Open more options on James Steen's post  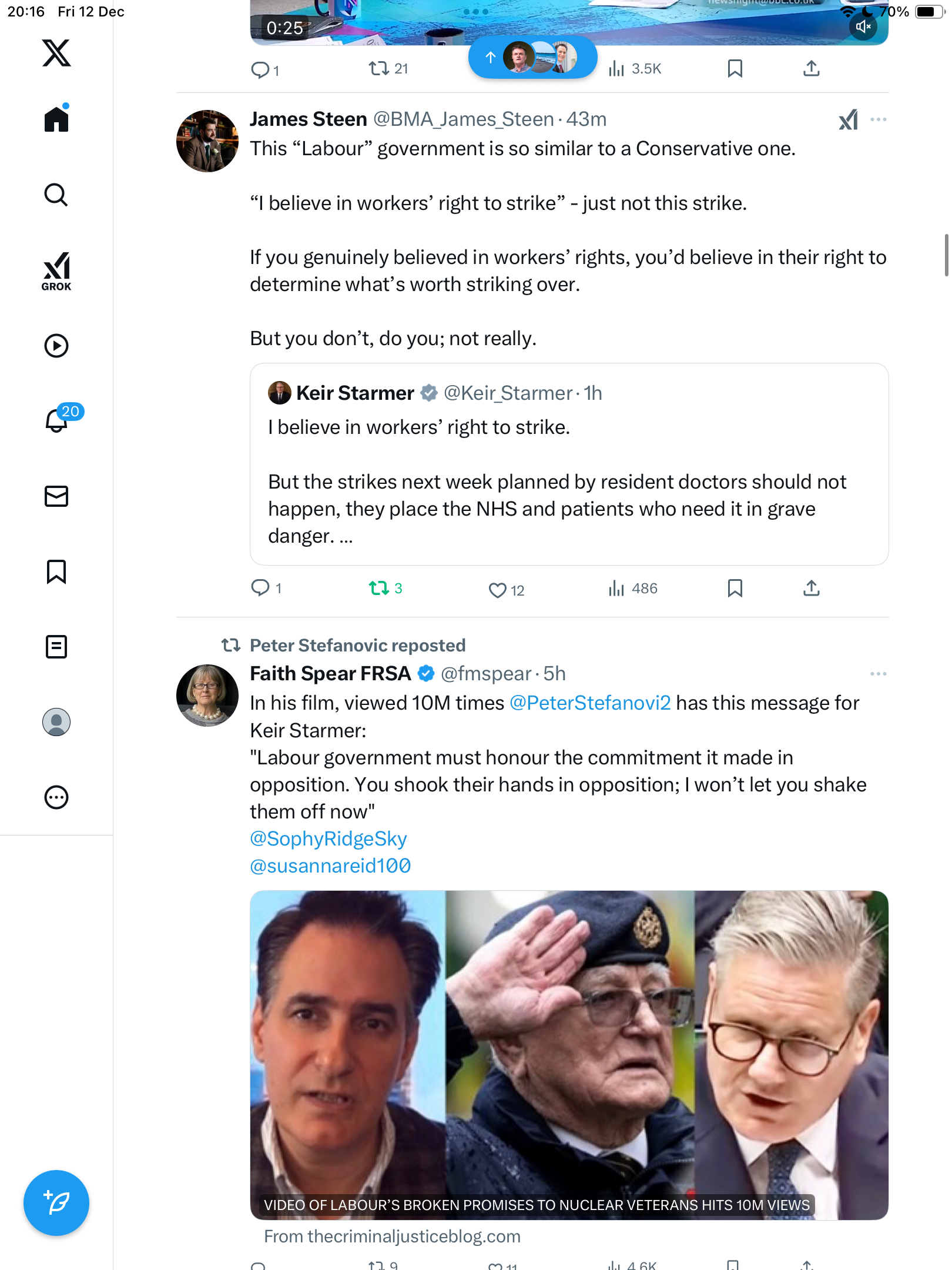(878, 119)
